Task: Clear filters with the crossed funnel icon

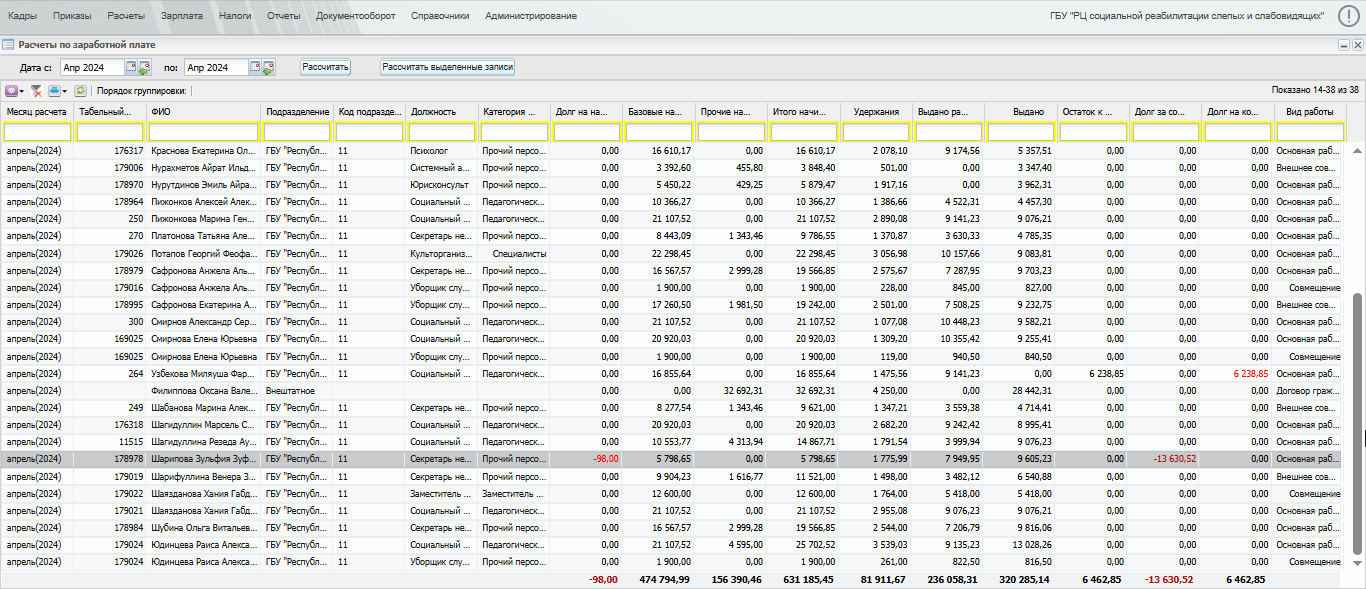Action: pos(36,90)
